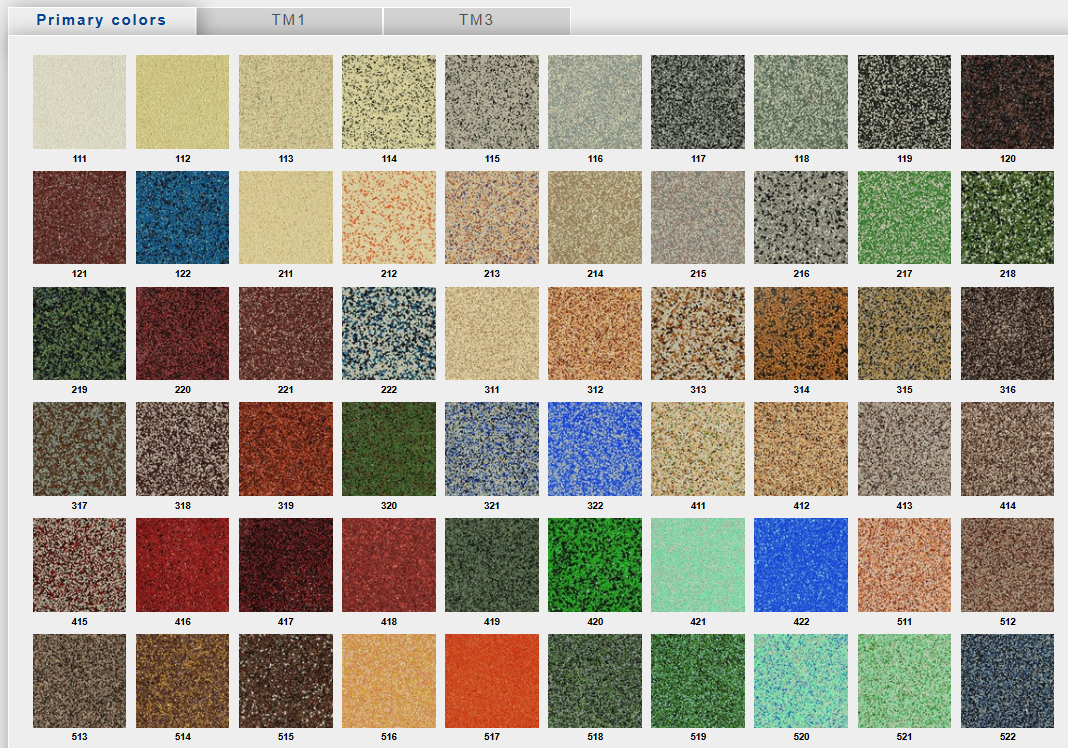
Task: Select the burnt orange swatch 314
Action: point(801,333)
